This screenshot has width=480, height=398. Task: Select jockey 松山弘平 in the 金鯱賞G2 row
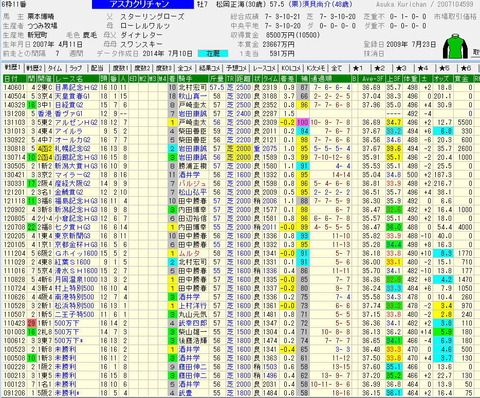click(192, 192)
